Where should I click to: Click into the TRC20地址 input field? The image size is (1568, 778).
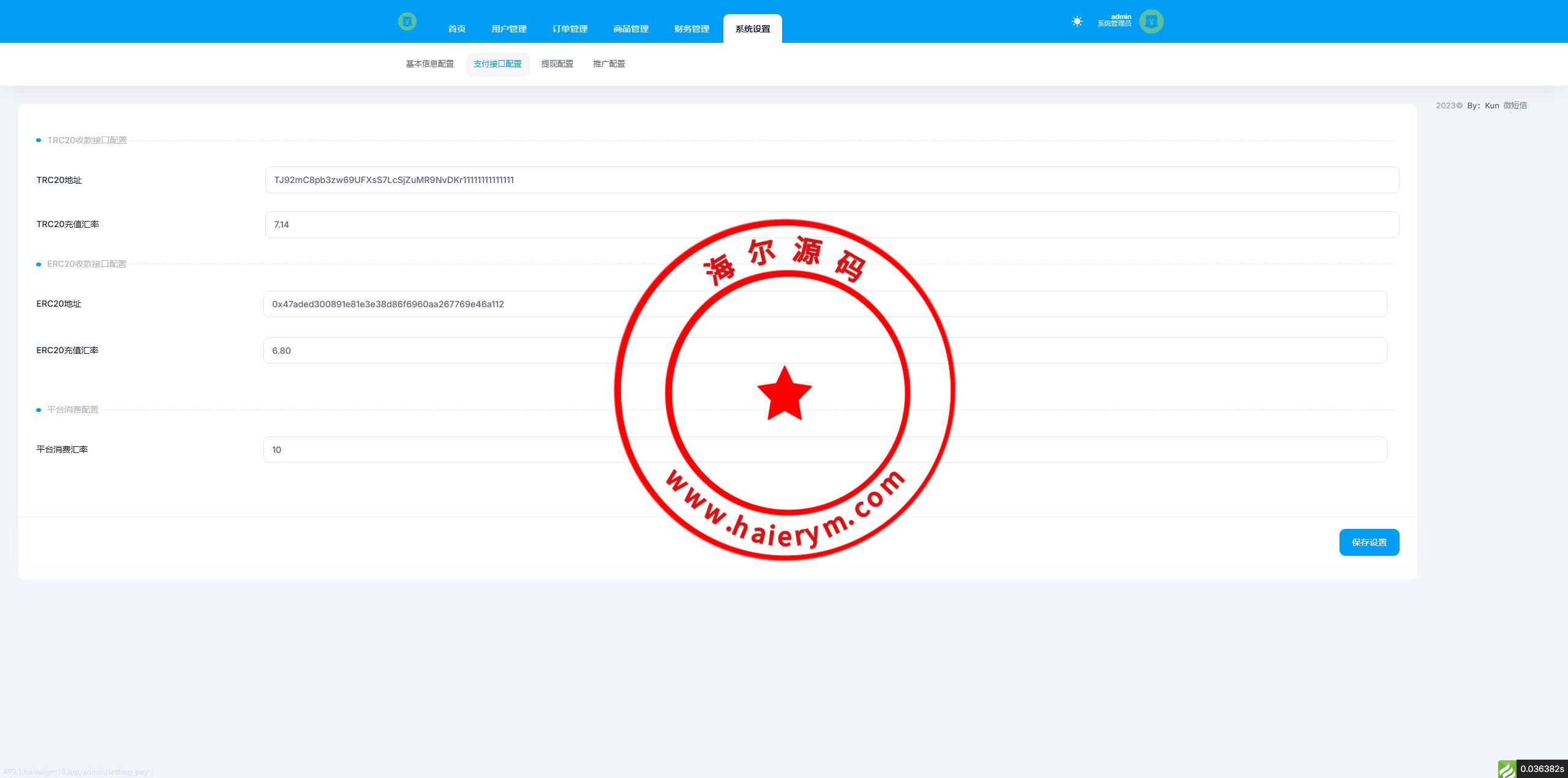pyautogui.click(x=831, y=180)
